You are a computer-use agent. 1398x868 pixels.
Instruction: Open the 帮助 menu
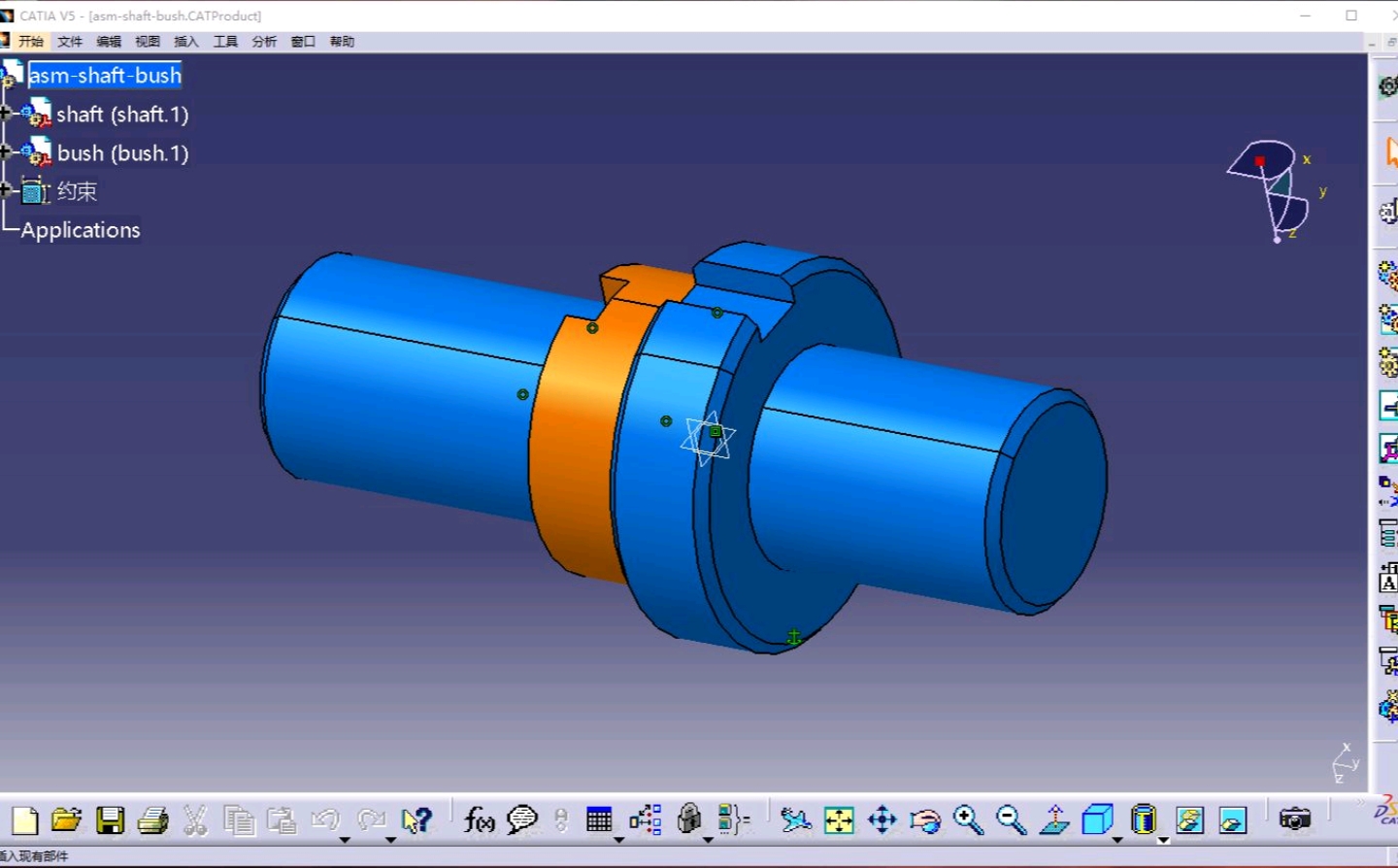point(342,42)
